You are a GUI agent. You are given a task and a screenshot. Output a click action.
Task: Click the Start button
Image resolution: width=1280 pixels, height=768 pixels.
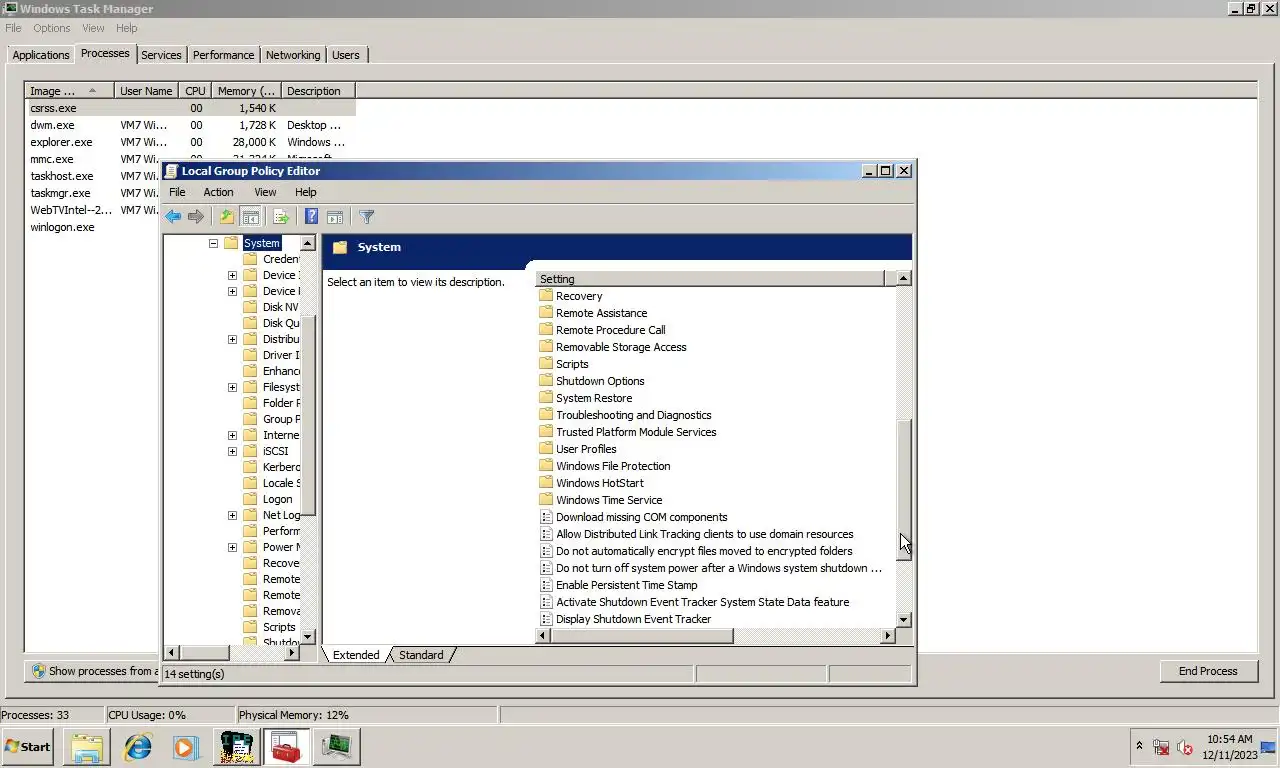pos(28,747)
